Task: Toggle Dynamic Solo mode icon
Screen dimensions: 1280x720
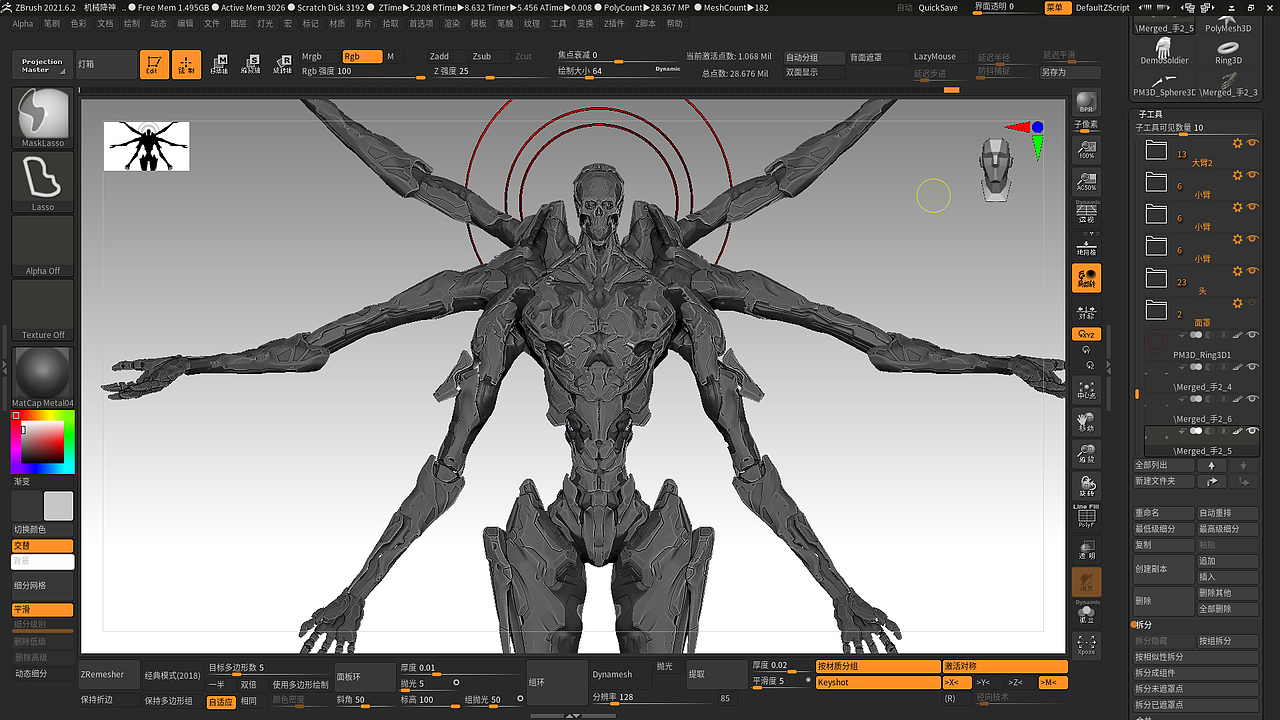Action: (x=1086, y=612)
